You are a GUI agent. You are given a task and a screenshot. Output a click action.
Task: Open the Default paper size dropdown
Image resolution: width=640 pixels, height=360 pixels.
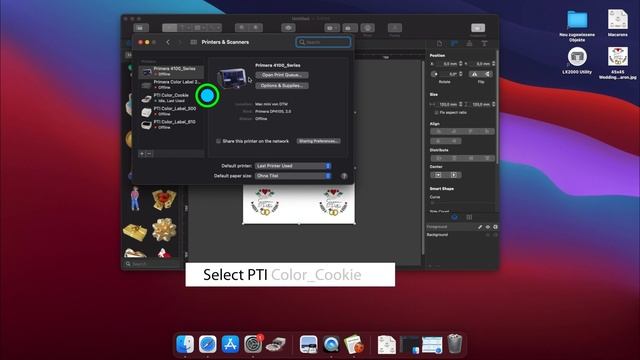[x=293, y=176]
